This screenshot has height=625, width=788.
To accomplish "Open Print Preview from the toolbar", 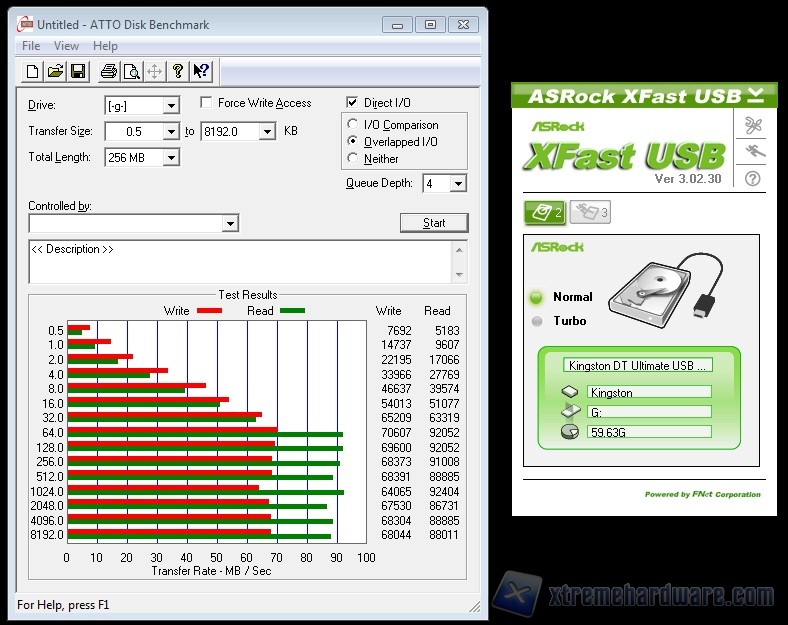I will tap(131, 71).
